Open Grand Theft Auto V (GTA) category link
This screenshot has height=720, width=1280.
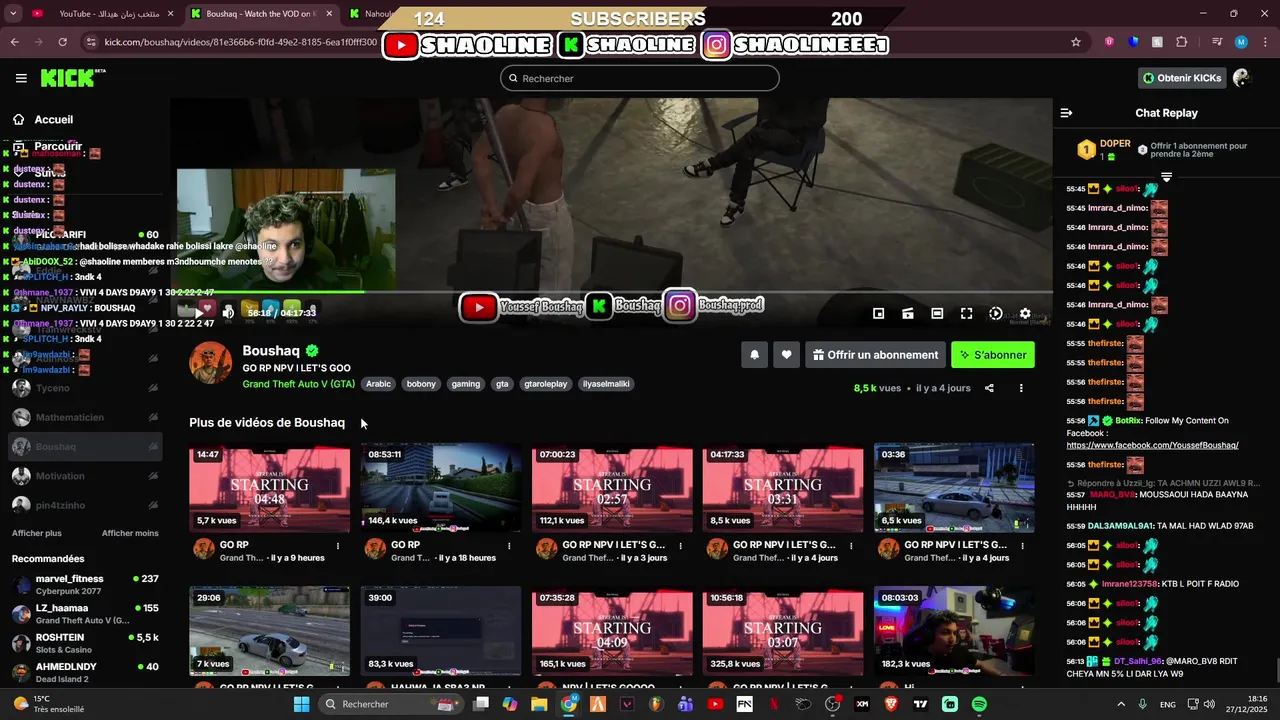(x=298, y=384)
